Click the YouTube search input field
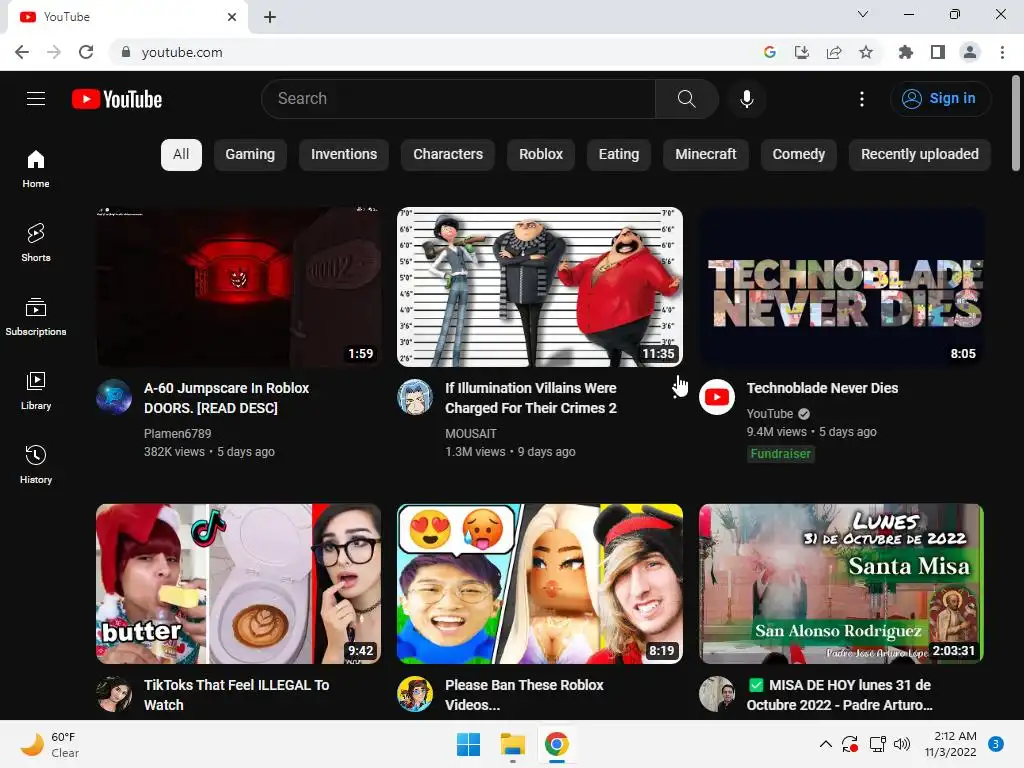 click(458, 99)
